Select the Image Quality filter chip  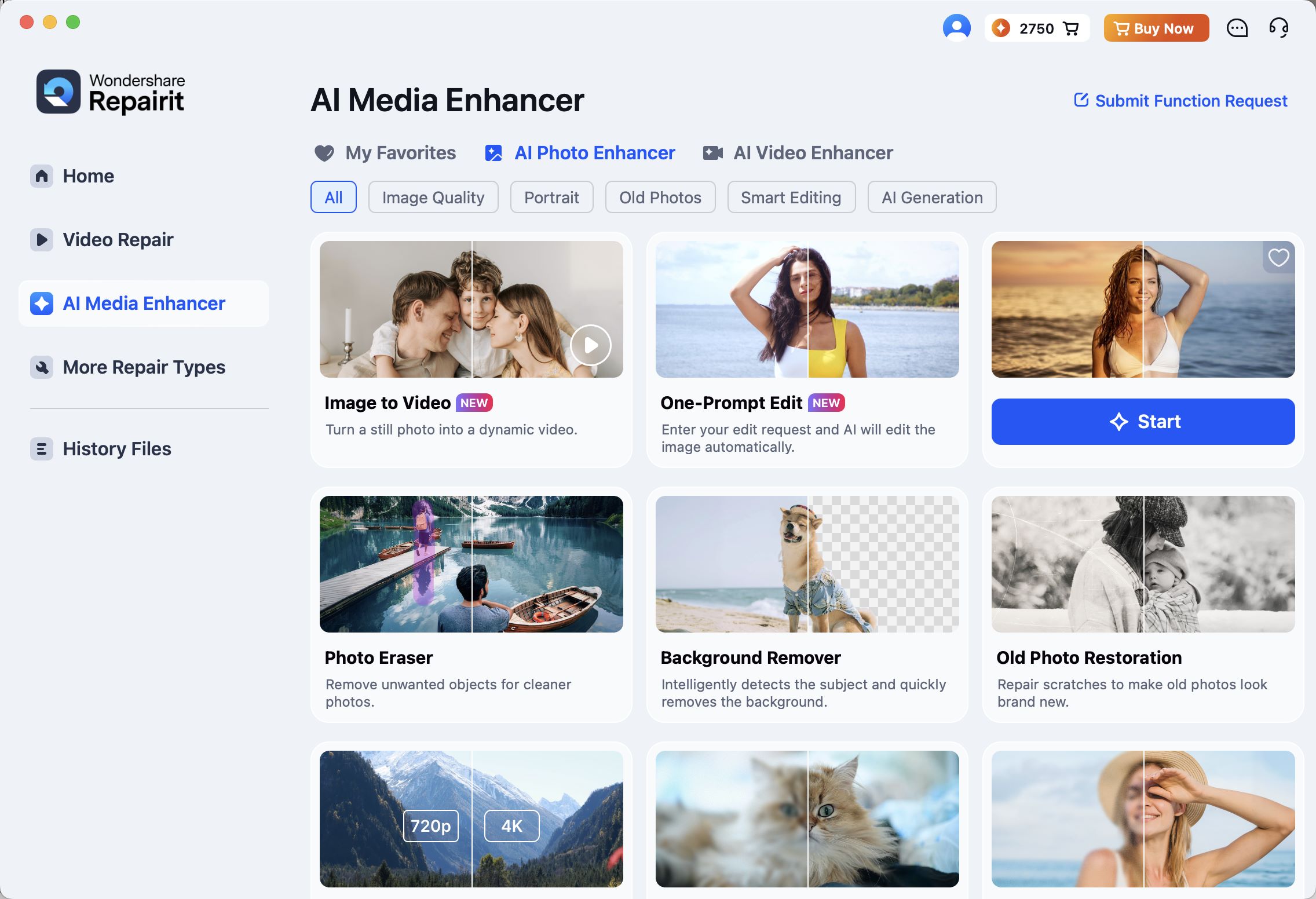[x=433, y=198]
